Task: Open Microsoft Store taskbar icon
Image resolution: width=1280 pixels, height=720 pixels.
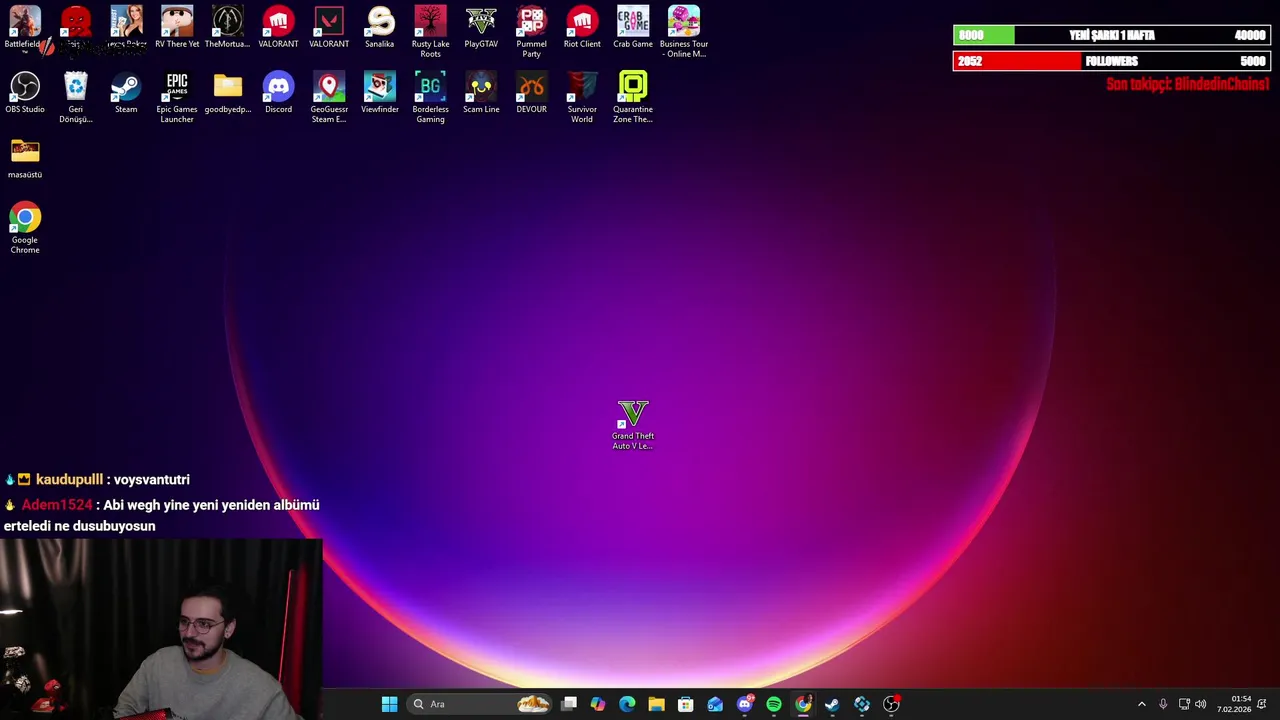Action: pos(686,704)
